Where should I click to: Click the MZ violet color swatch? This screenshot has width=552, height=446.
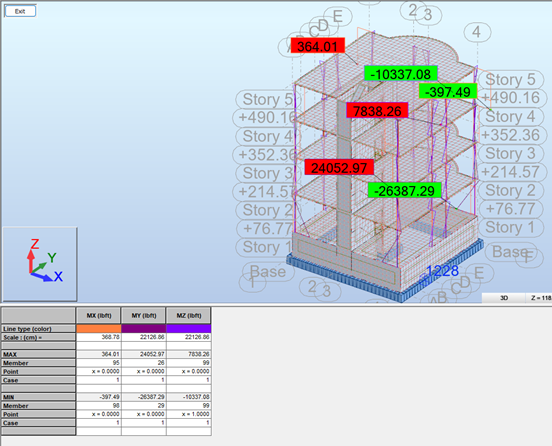pyautogui.click(x=189, y=328)
